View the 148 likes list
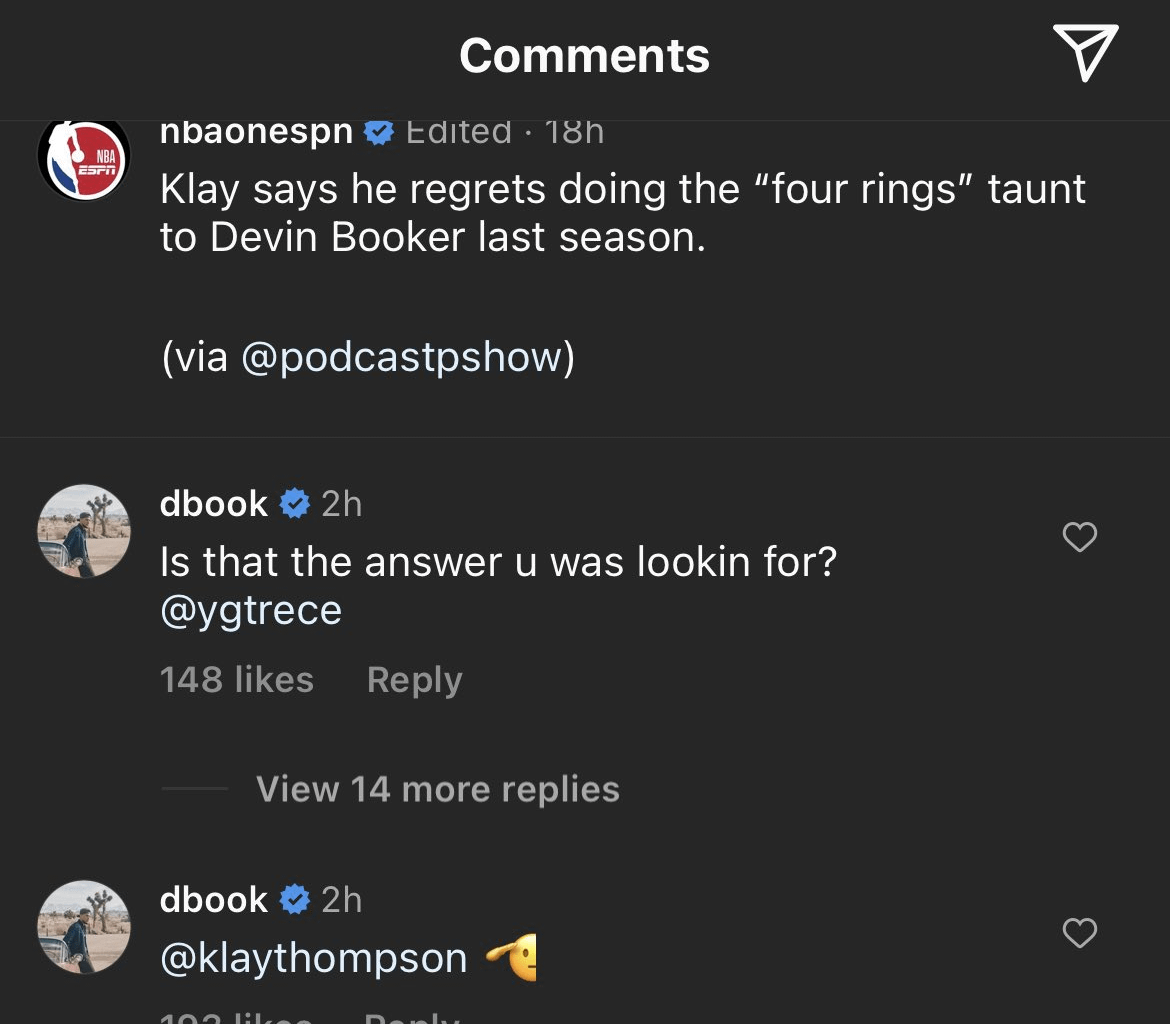 (236, 680)
